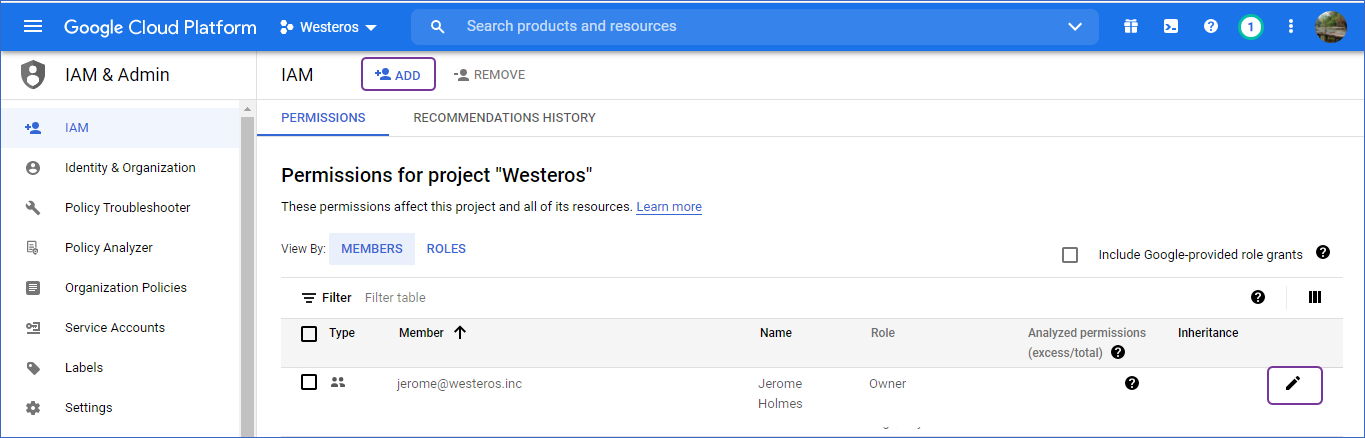Click the Labels tag icon

33,368
